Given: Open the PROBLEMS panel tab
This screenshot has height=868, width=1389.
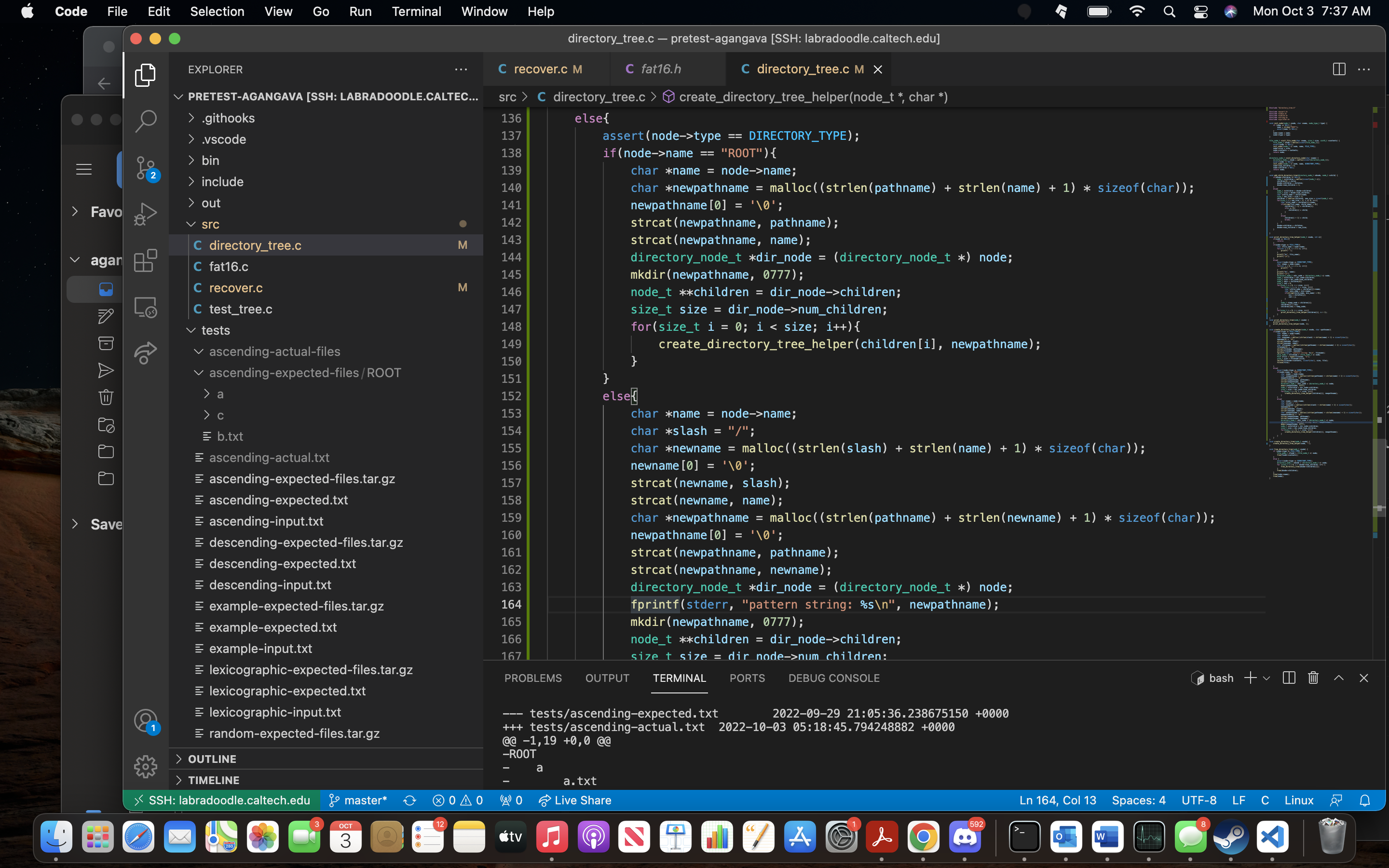Looking at the screenshot, I should (532, 678).
